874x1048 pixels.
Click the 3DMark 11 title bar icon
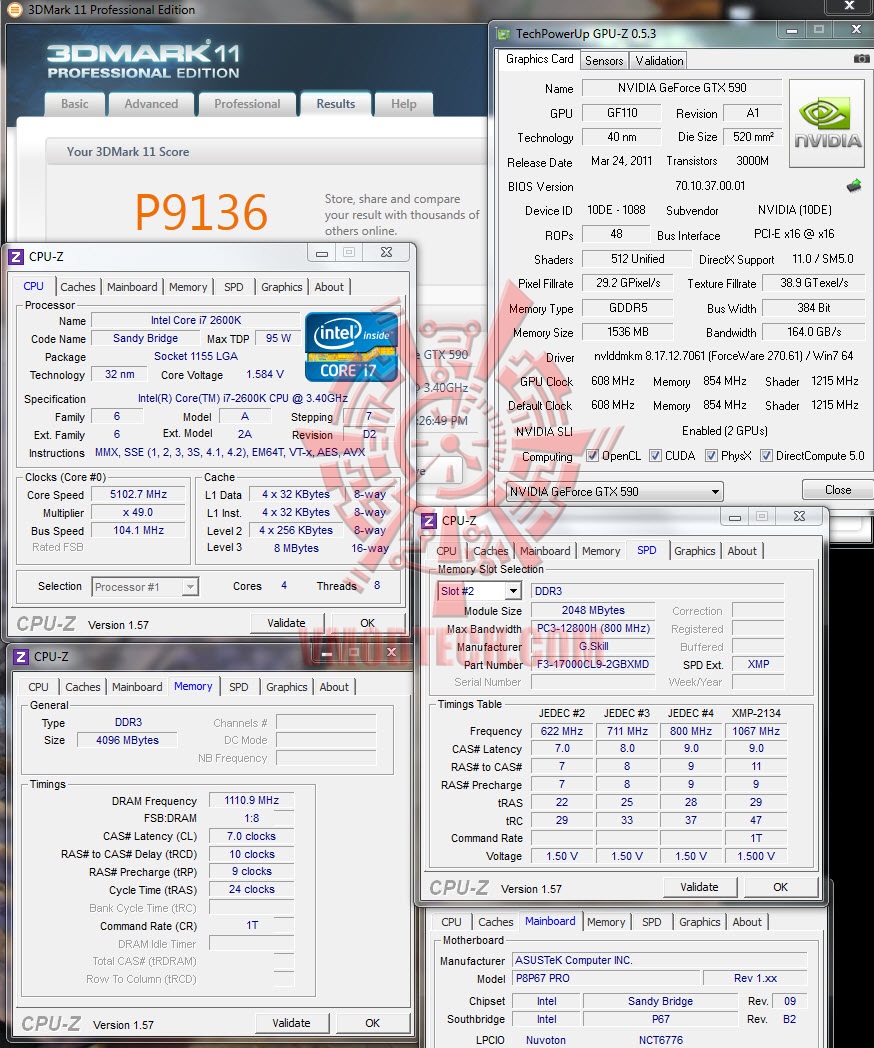click(x=14, y=10)
